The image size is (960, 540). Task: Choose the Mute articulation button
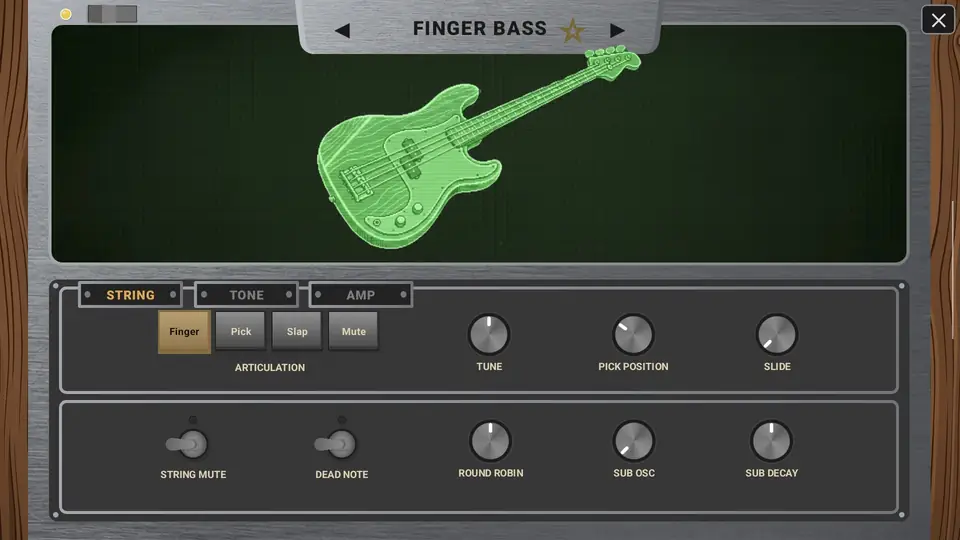click(x=353, y=331)
